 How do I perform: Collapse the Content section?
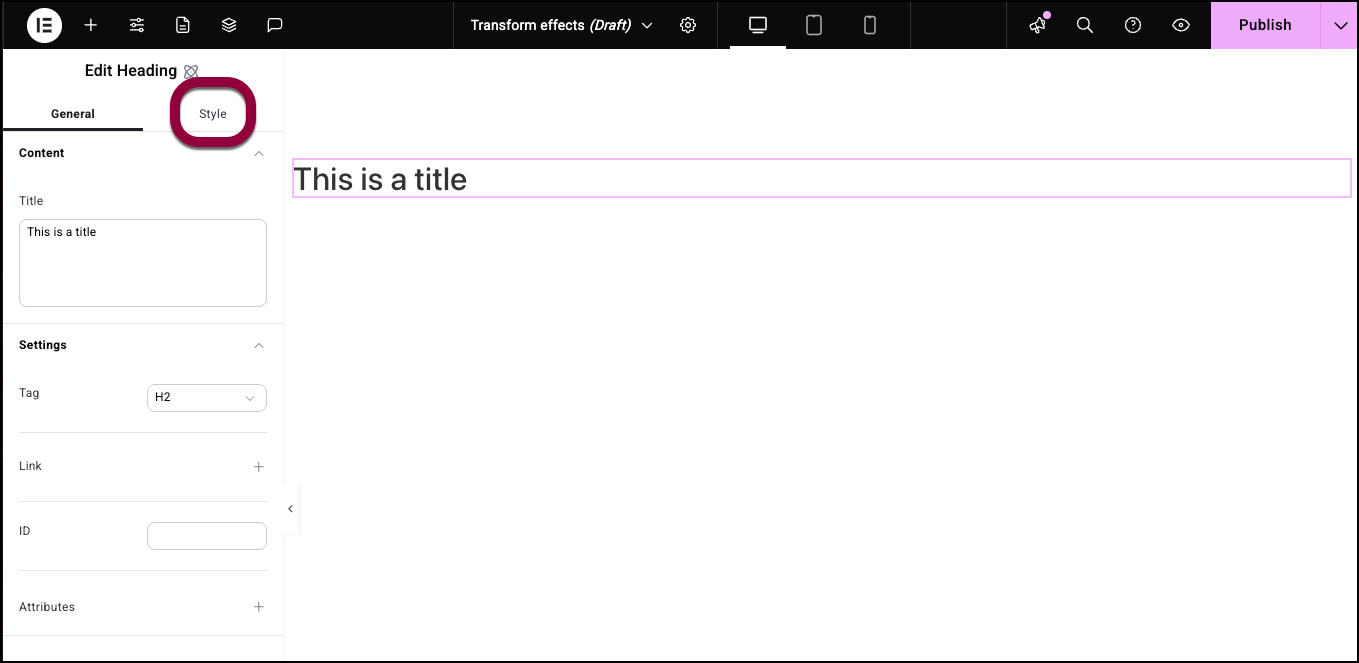click(x=259, y=153)
